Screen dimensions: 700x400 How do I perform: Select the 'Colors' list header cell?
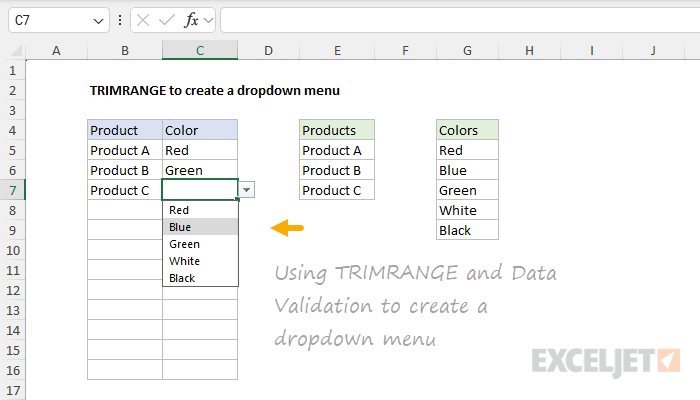[x=467, y=130]
